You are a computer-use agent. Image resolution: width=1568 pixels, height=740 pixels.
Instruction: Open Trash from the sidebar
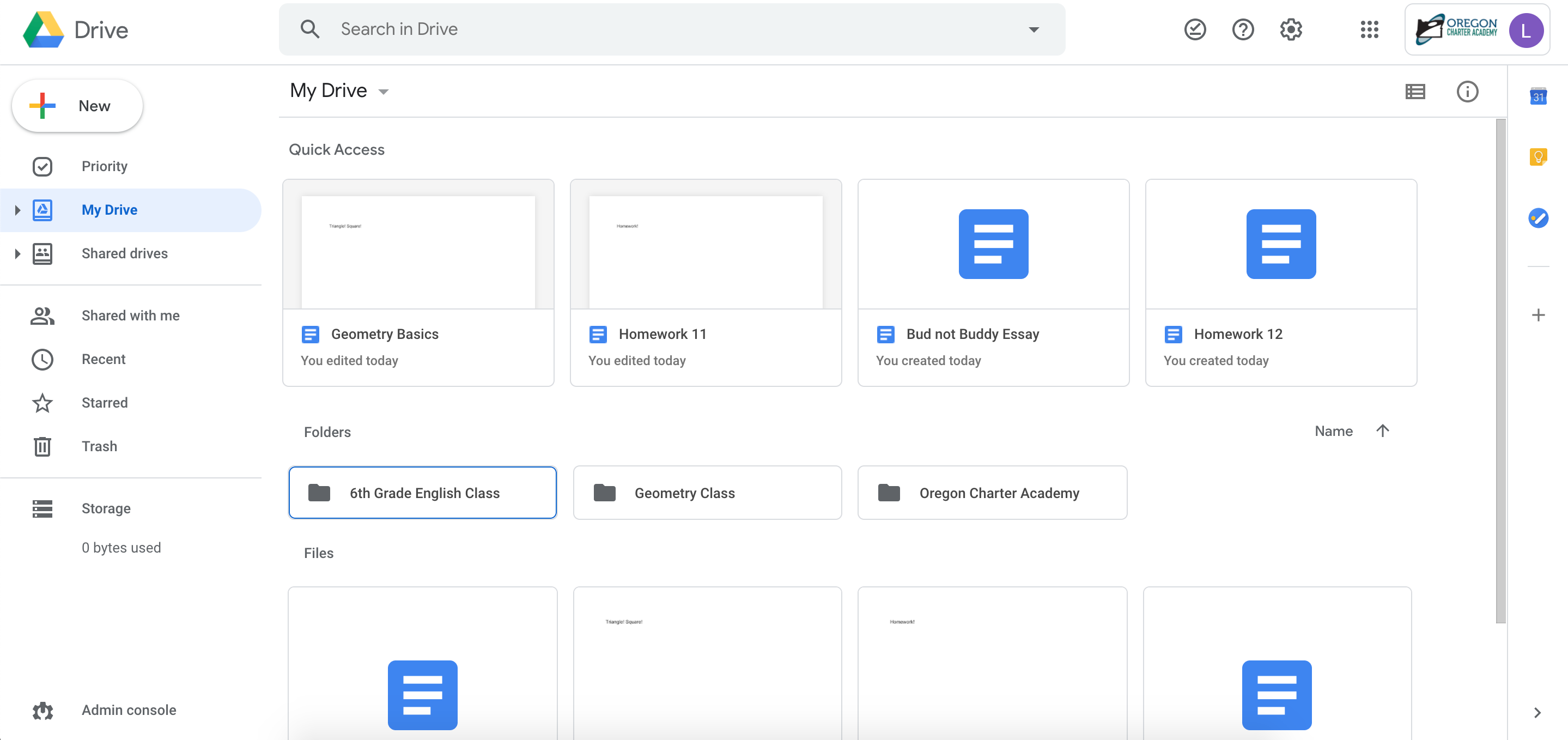[x=99, y=446]
